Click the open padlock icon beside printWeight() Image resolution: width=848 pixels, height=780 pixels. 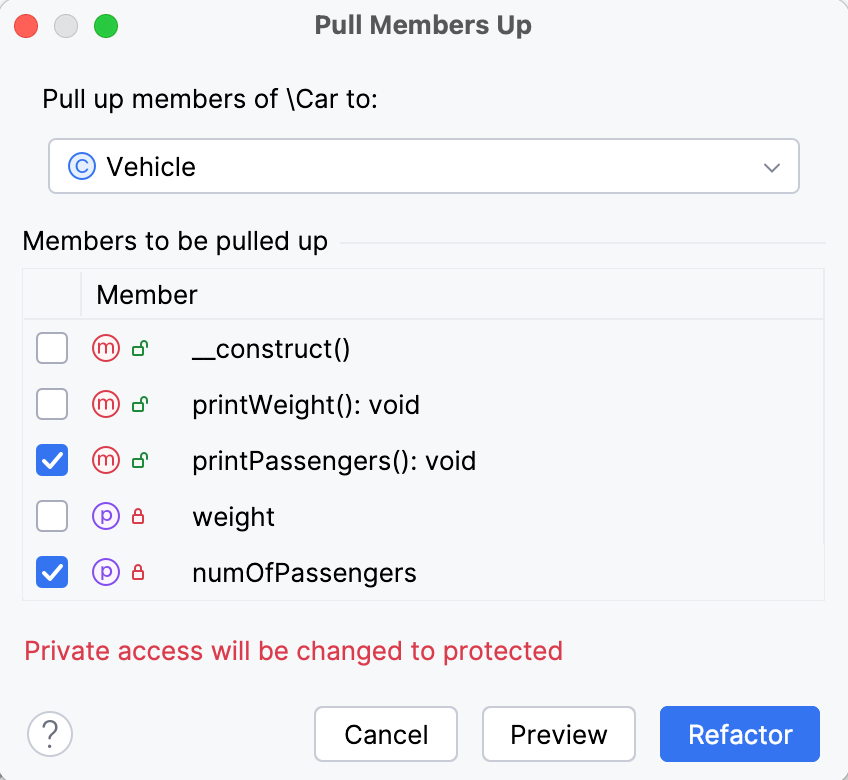141,404
